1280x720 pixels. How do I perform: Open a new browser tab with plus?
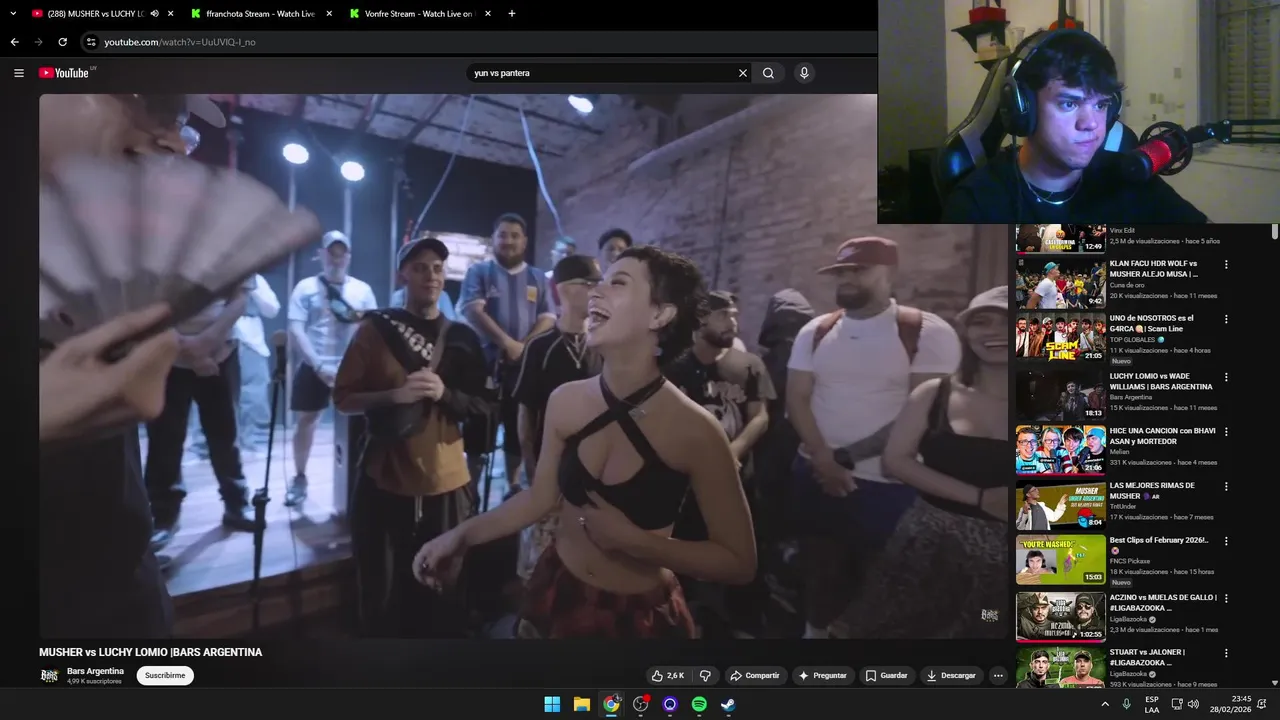[512, 14]
